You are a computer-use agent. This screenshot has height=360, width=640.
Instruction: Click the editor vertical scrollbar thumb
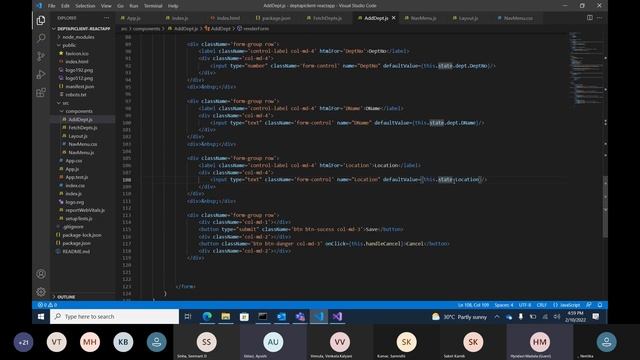(605, 206)
